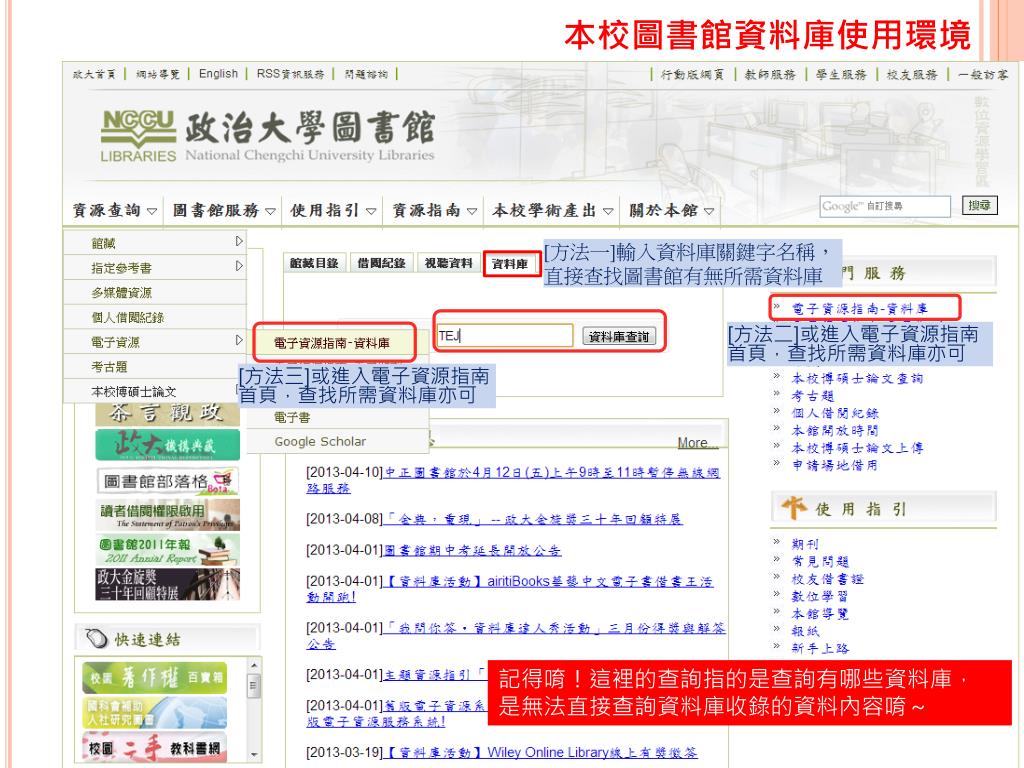The height and width of the screenshot is (768, 1024).
Task: Switch to the 資料庫 tab
Action: 510,264
